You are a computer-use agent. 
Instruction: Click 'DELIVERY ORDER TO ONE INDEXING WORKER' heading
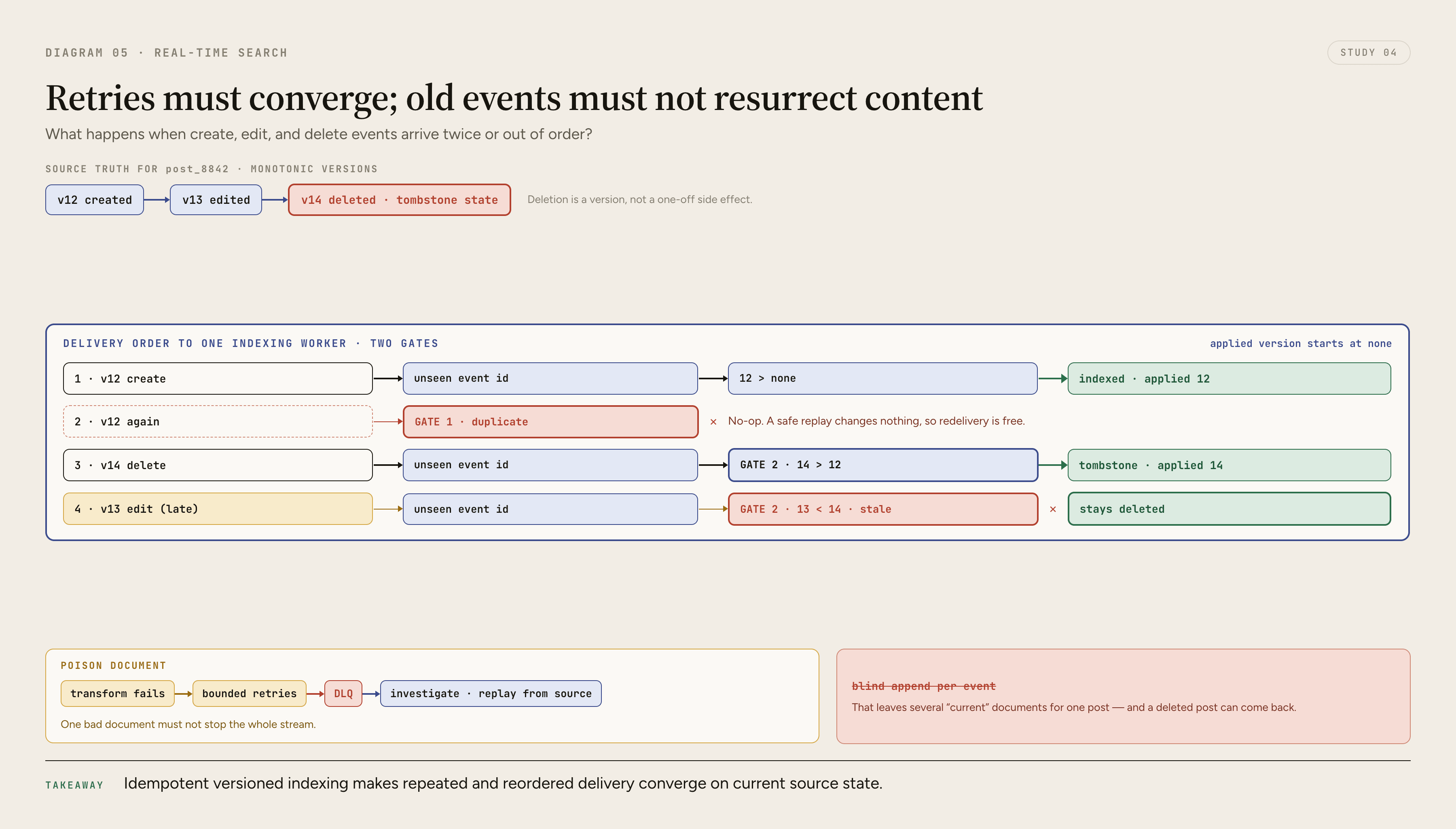click(250, 343)
